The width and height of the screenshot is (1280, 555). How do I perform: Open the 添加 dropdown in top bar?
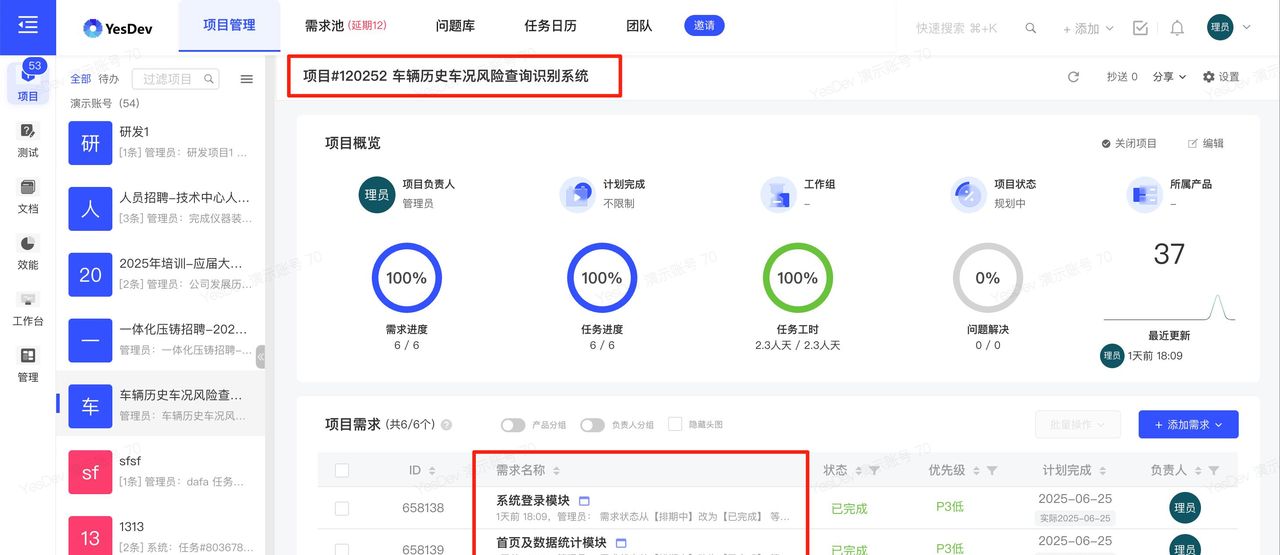coord(1088,29)
